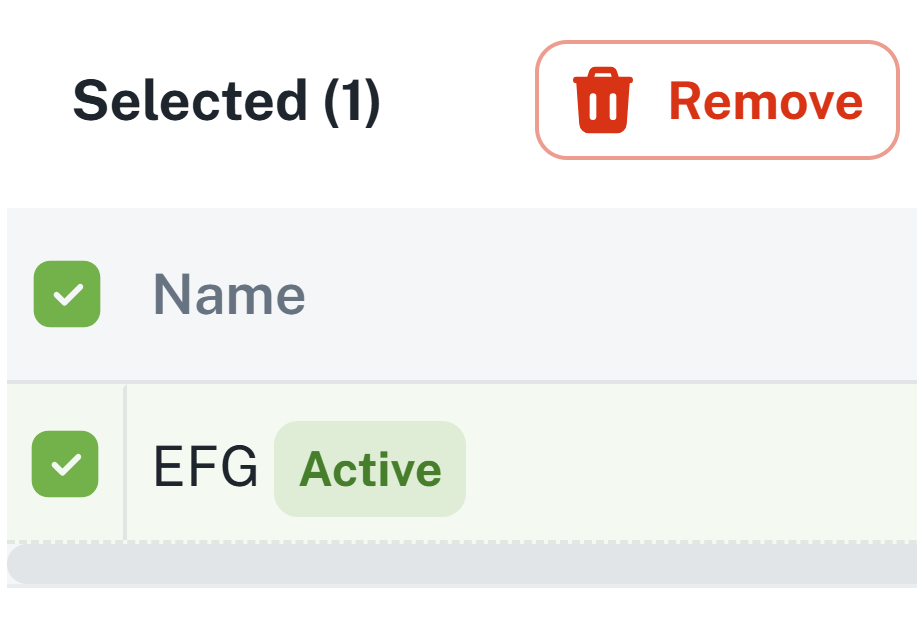This screenshot has width=917, height=617.
Task: Click the Name column header
Action: click(229, 295)
